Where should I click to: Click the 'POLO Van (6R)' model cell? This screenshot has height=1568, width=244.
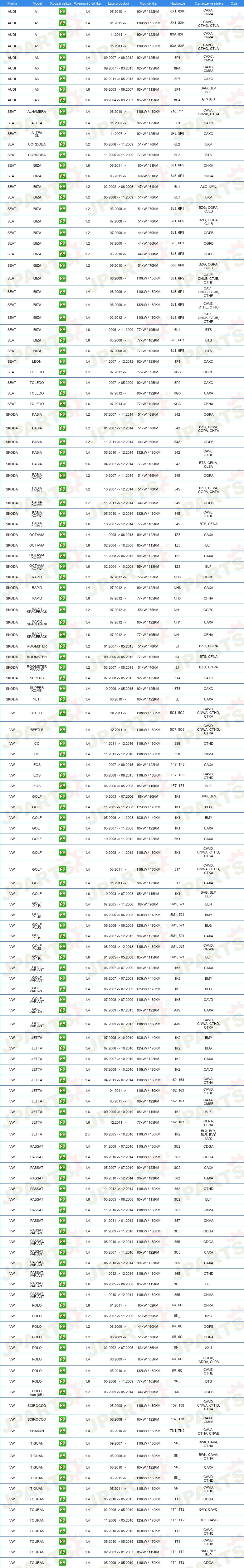point(37,1392)
